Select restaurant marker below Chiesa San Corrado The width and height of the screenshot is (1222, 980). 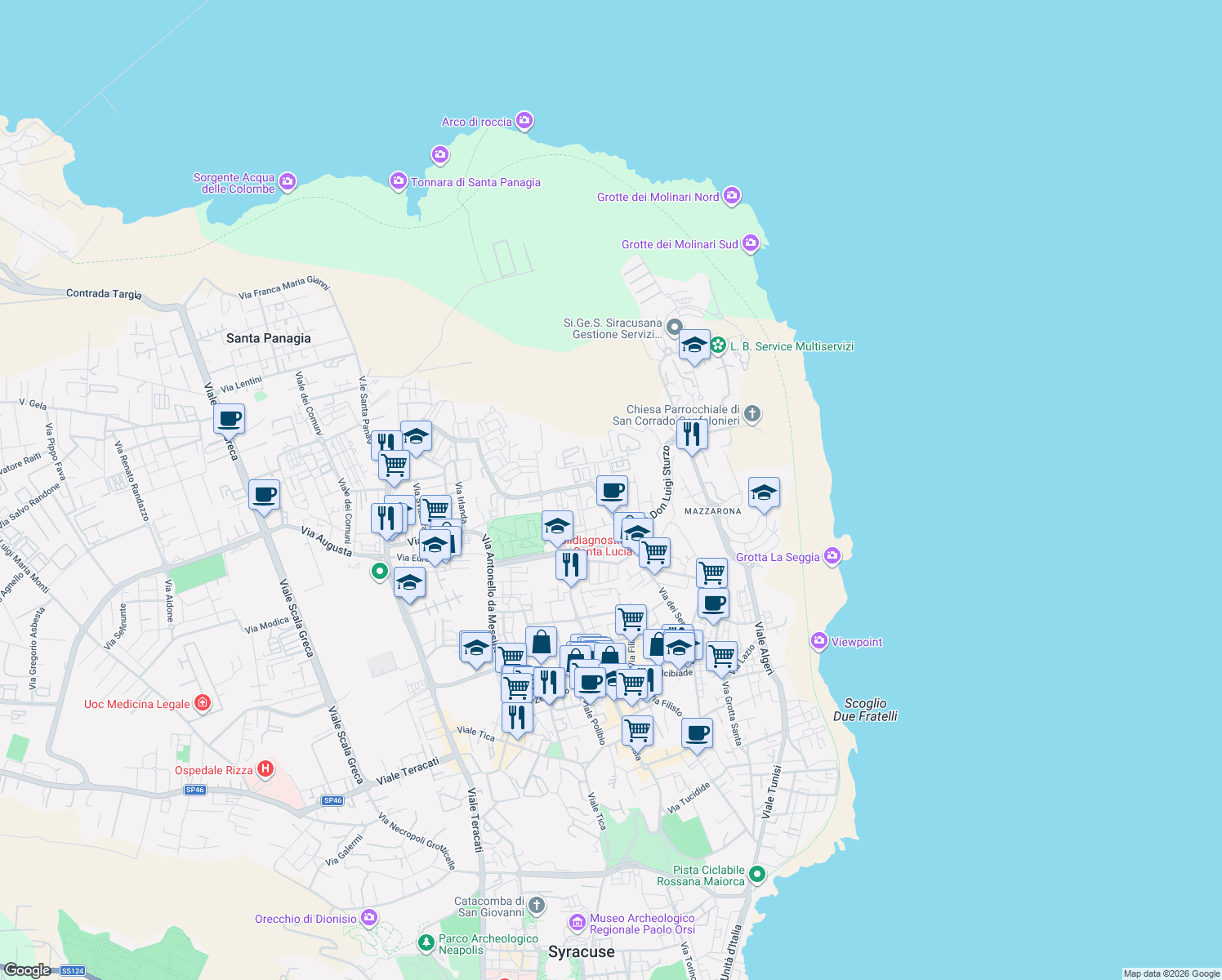692,436
